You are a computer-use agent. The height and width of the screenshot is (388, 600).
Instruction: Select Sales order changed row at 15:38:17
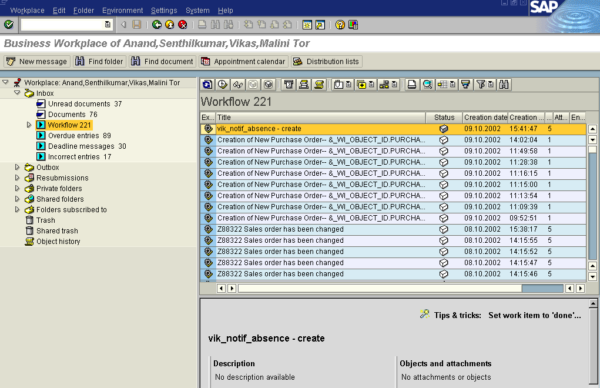pyautogui.click(x=393, y=229)
